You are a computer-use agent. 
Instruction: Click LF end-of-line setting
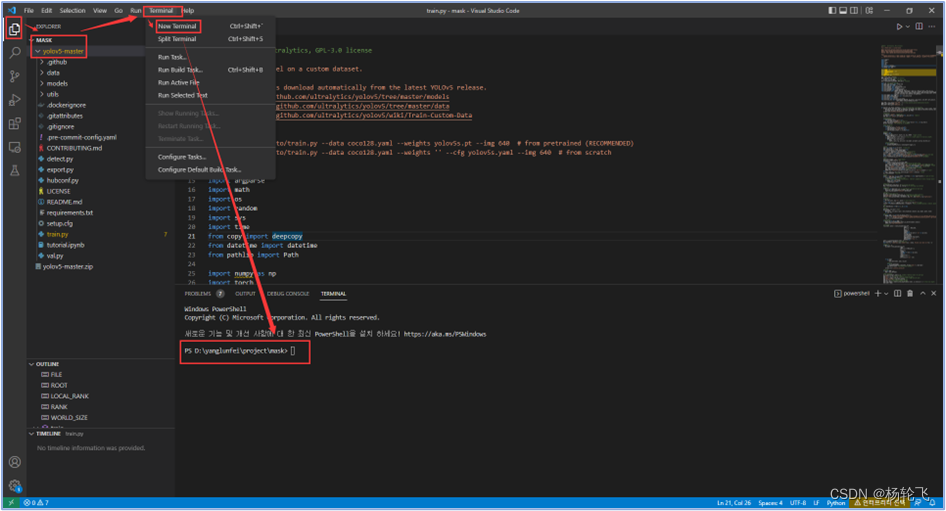[816, 502]
